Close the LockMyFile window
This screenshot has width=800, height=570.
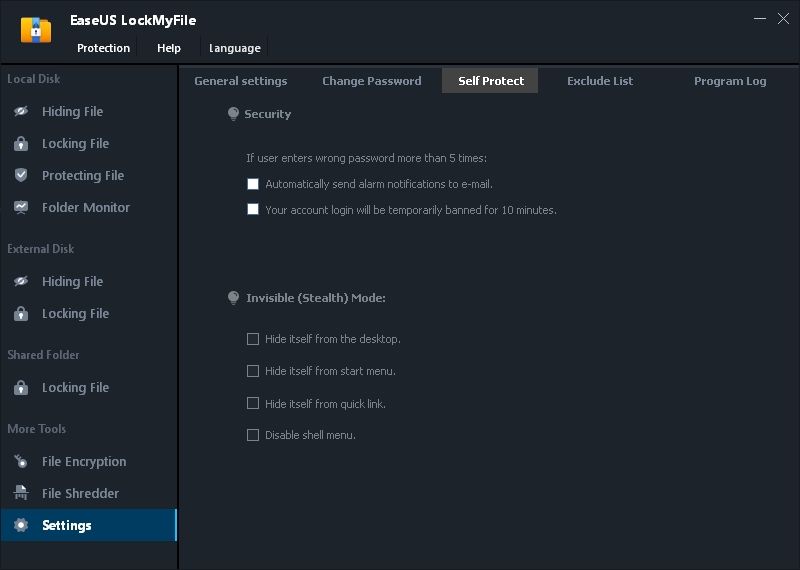783,18
